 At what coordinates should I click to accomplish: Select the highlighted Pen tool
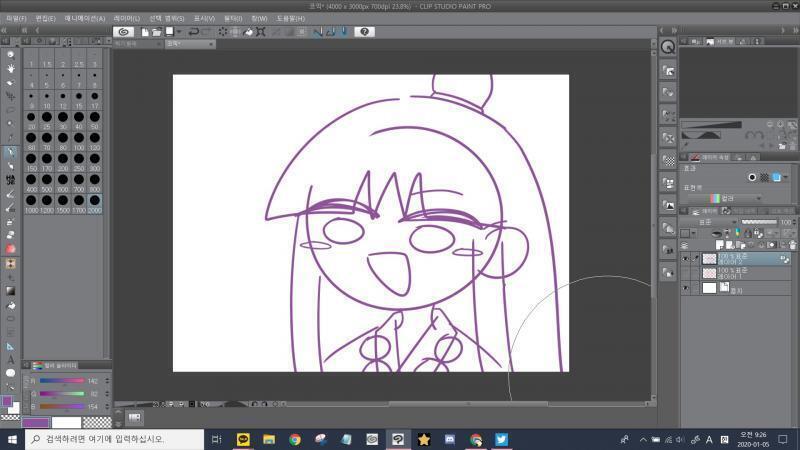(x=10, y=152)
